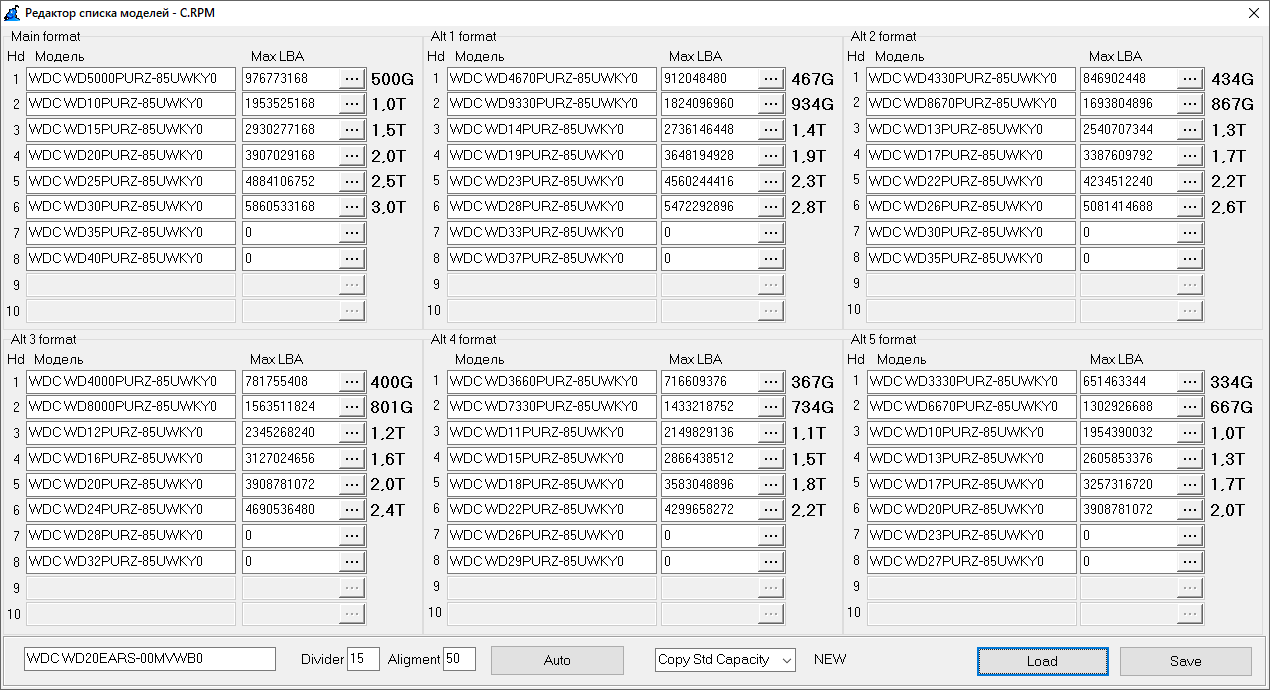Click the WDC WD20EARS-00MVWB0 model field
The width and height of the screenshot is (1270, 690).
pyautogui.click(x=150, y=659)
